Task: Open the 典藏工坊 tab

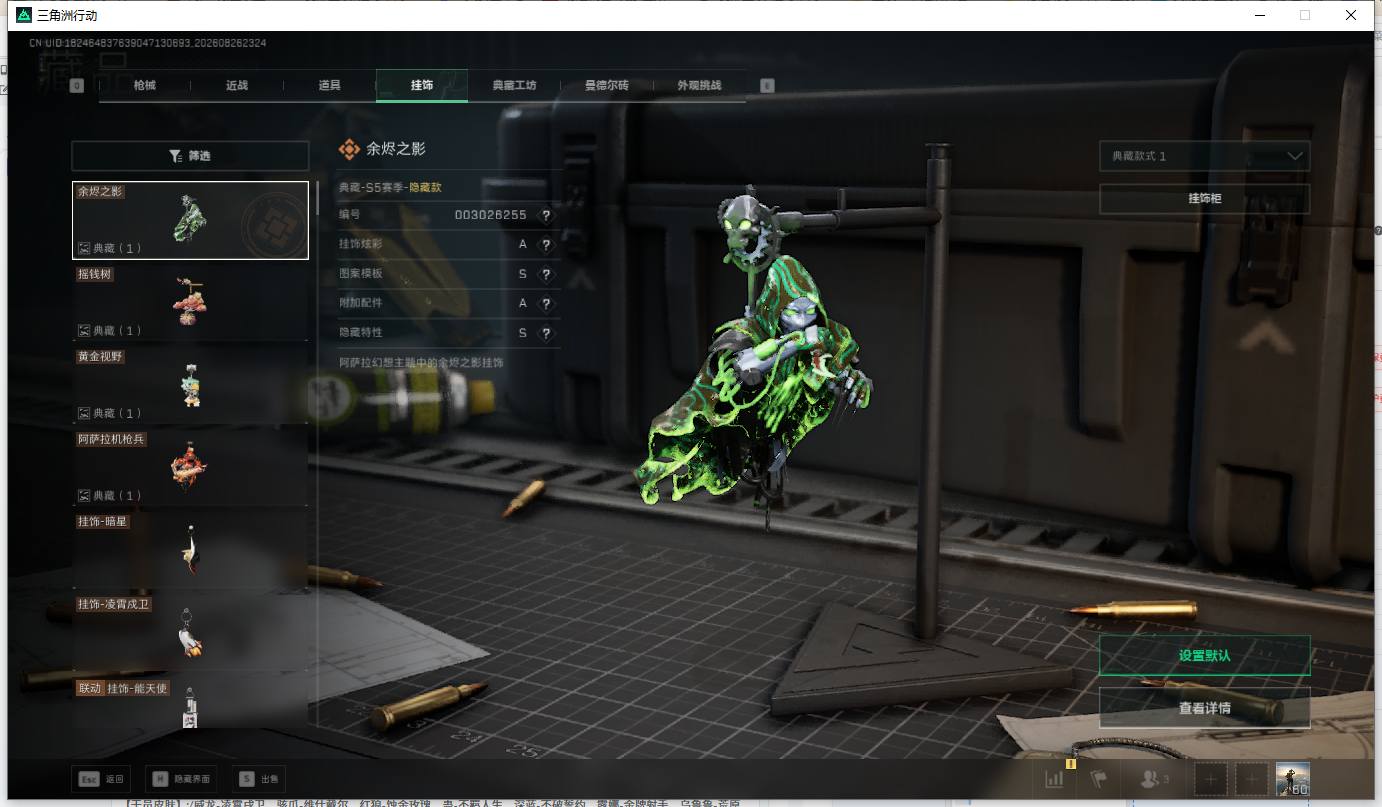Action: pyautogui.click(x=514, y=85)
